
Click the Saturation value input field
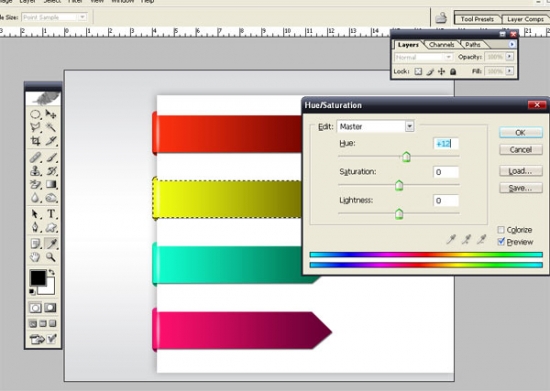[446, 172]
